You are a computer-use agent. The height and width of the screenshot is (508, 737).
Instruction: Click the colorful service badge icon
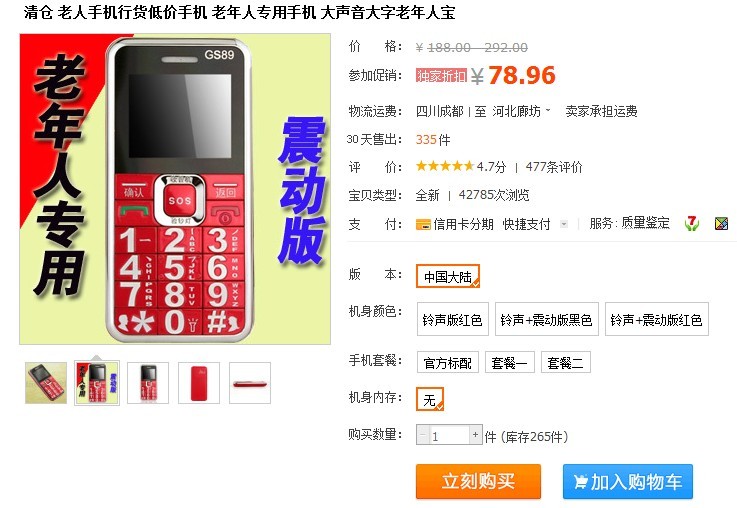tap(721, 224)
